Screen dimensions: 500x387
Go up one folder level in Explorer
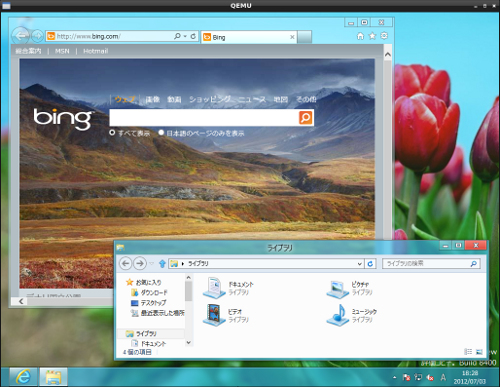(x=162, y=264)
